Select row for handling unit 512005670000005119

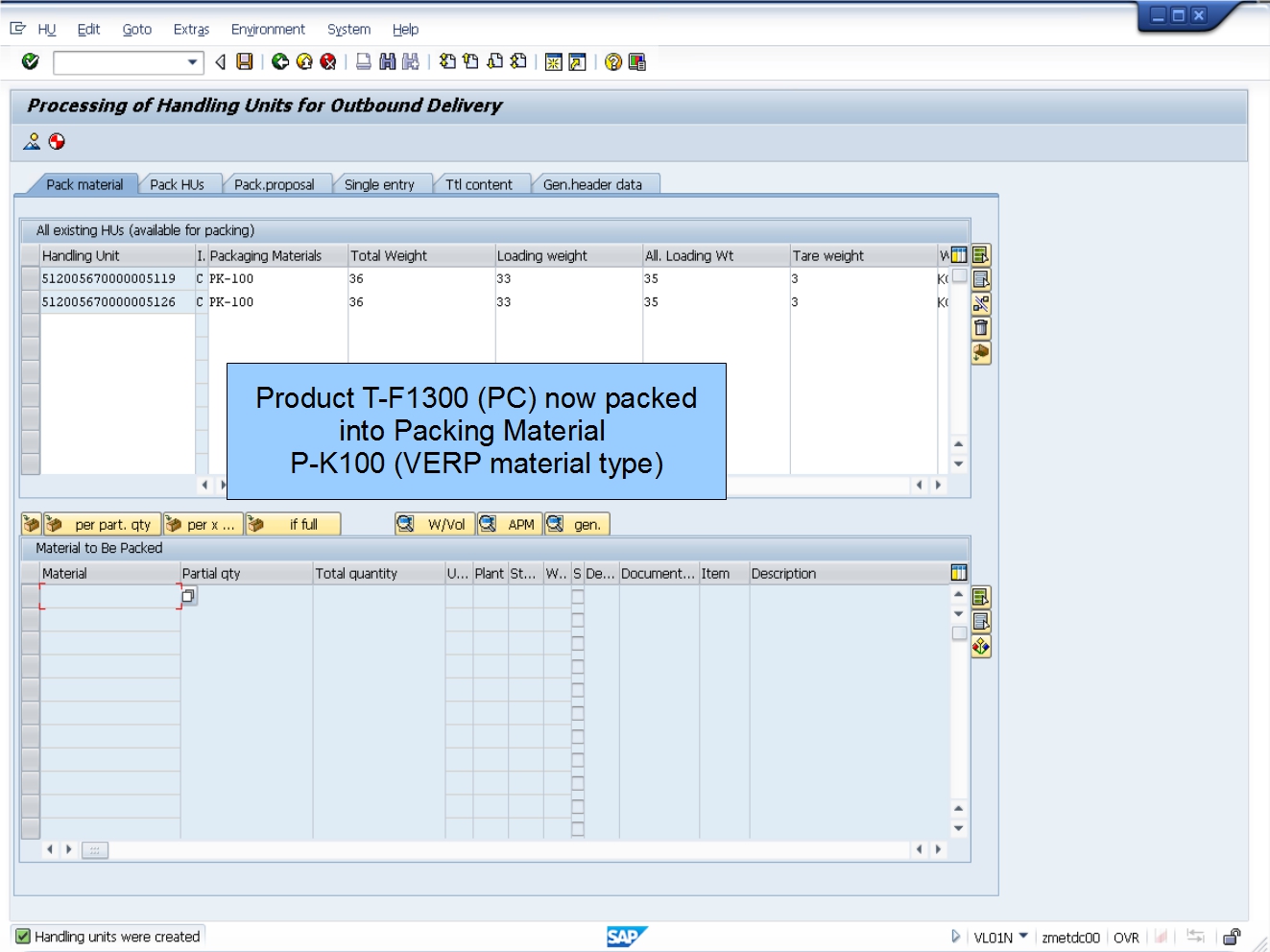click(x=31, y=278)
